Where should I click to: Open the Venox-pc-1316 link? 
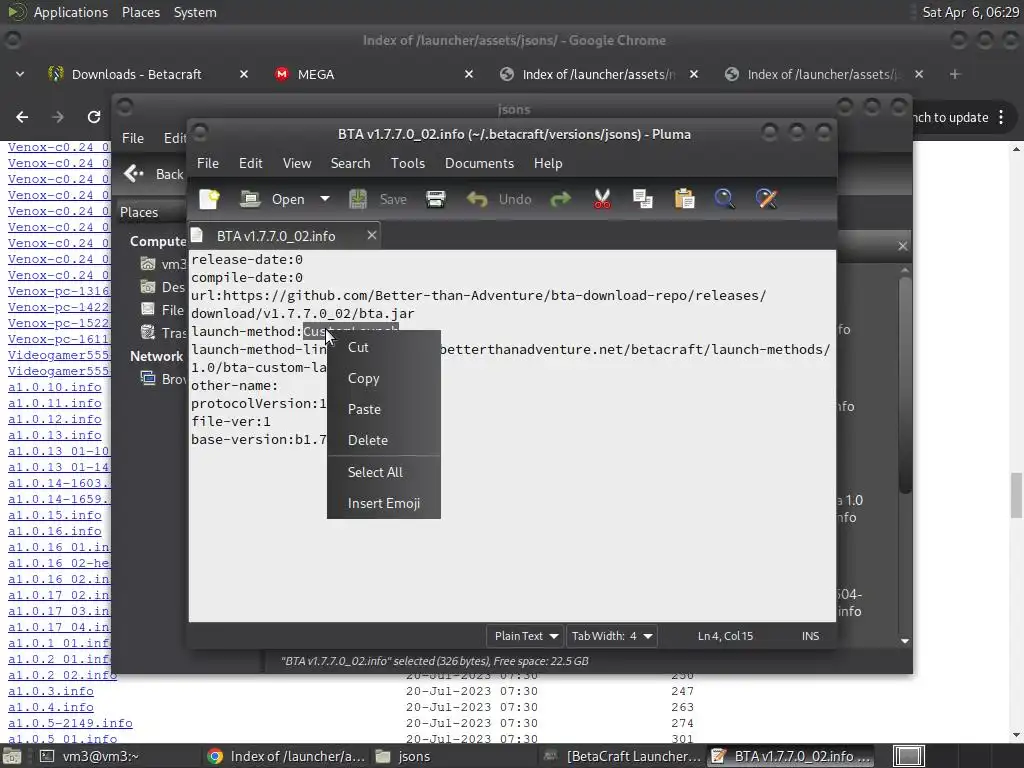click(x=59, y=291)
